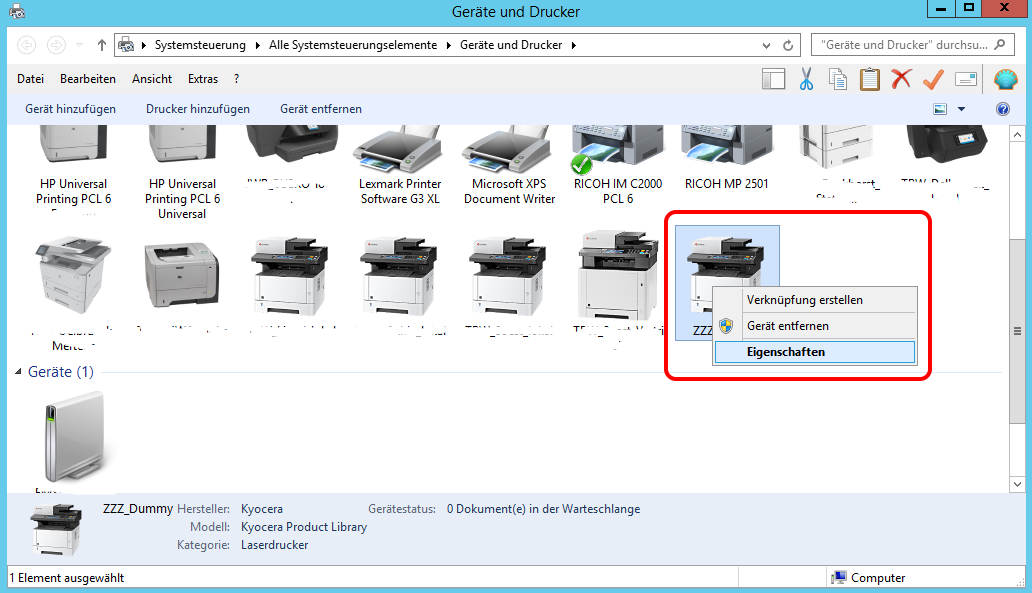
Task: Collapse the Geräte (1) group
Action: pos(18,372)
